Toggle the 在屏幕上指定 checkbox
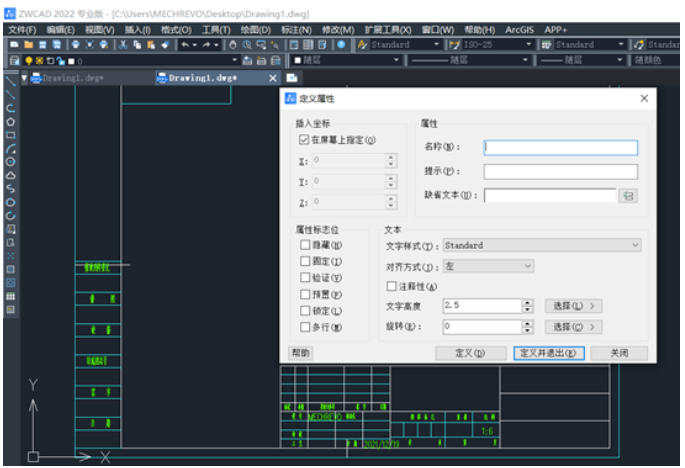 (304, 141)
